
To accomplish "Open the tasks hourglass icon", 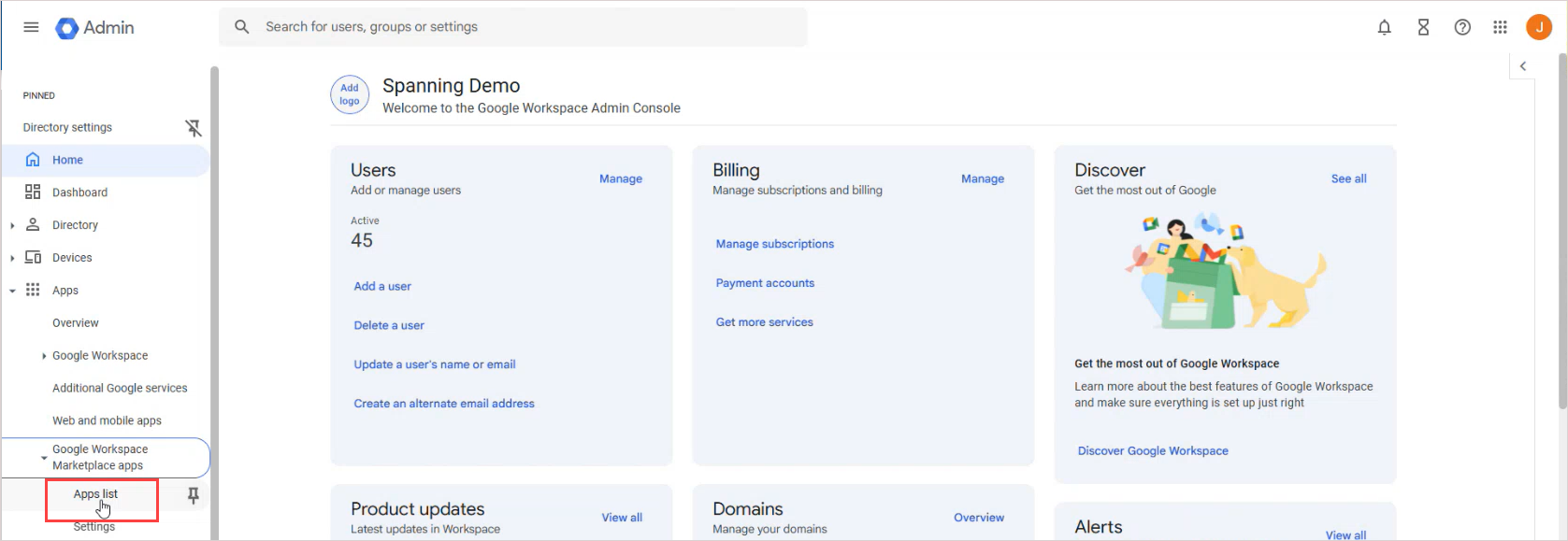I will (1423, 27).
